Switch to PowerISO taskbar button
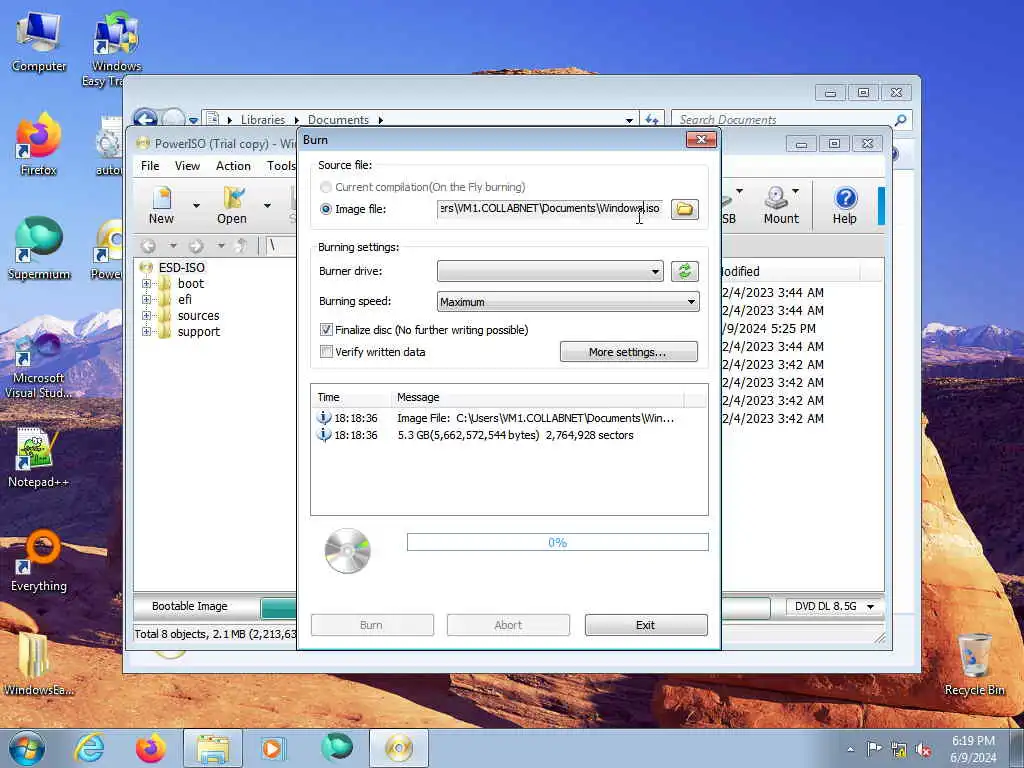The height and width of the screenshot is (768, 1024). click(399, 748)
